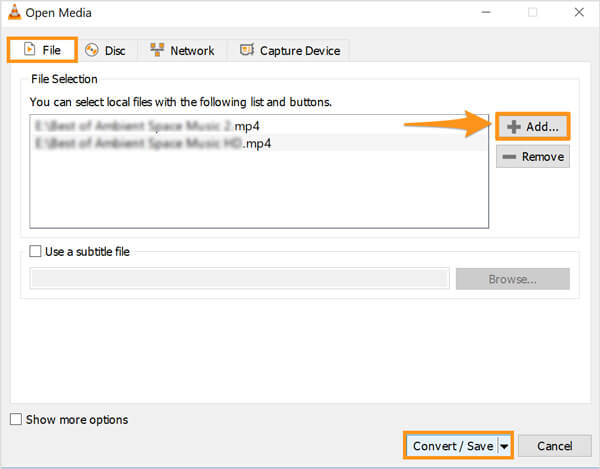Open the Disc tab
Image resolution: width=600 pixels, height=469 pixels.
(106, 50)
